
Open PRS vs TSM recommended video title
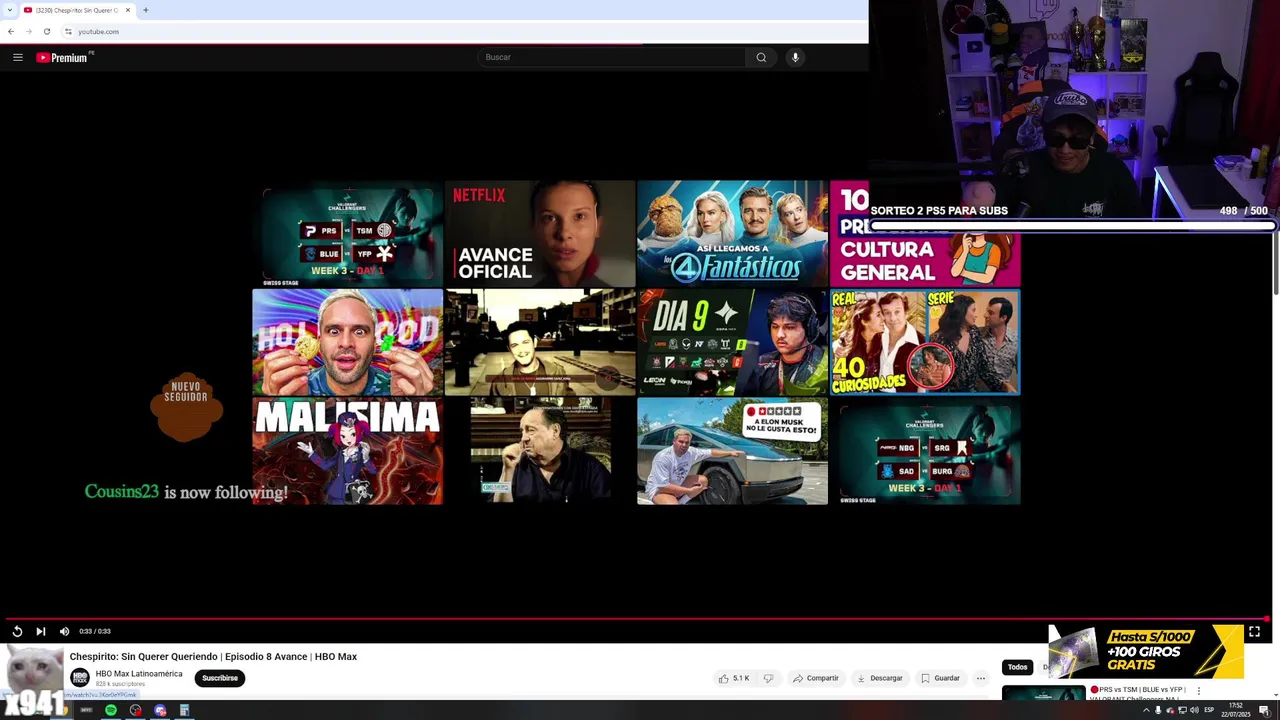pos(1138,693)
